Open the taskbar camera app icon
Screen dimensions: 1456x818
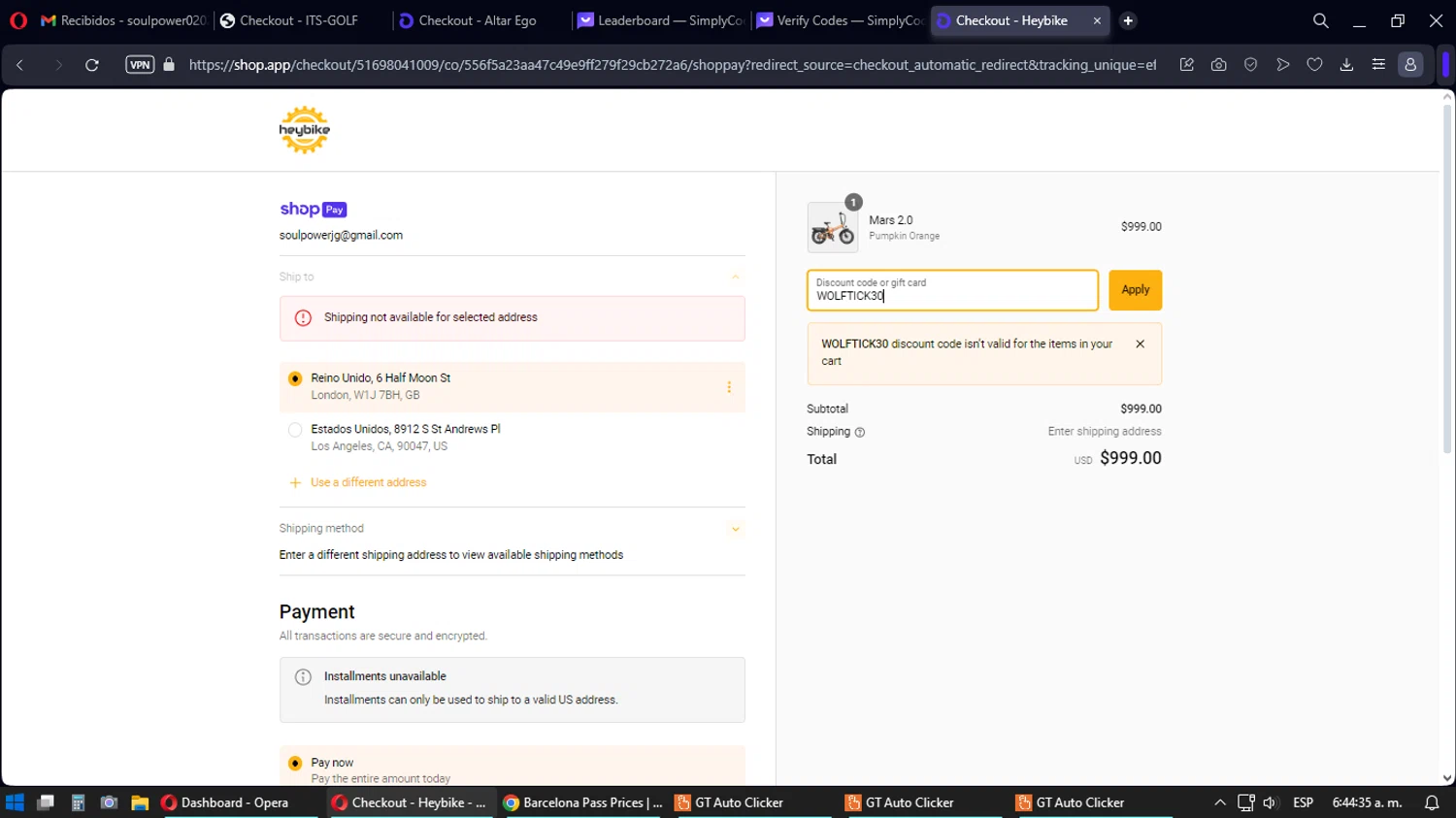pyautogui.click(x=109, y=802)
